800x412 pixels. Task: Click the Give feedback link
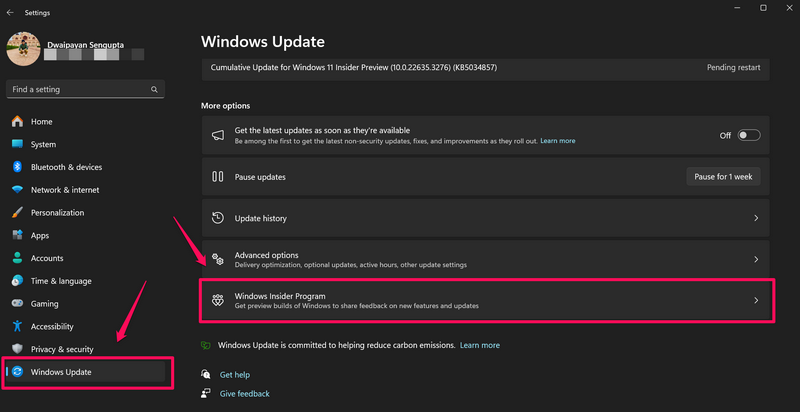244,394
